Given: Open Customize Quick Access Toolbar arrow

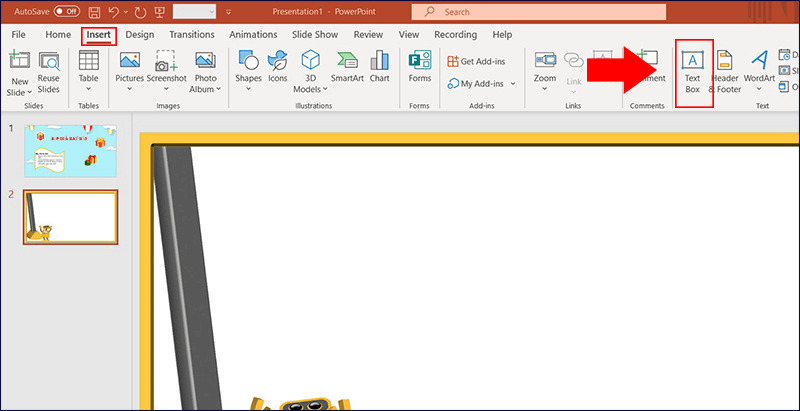Looking at the screenshot, I should (229, 12).
